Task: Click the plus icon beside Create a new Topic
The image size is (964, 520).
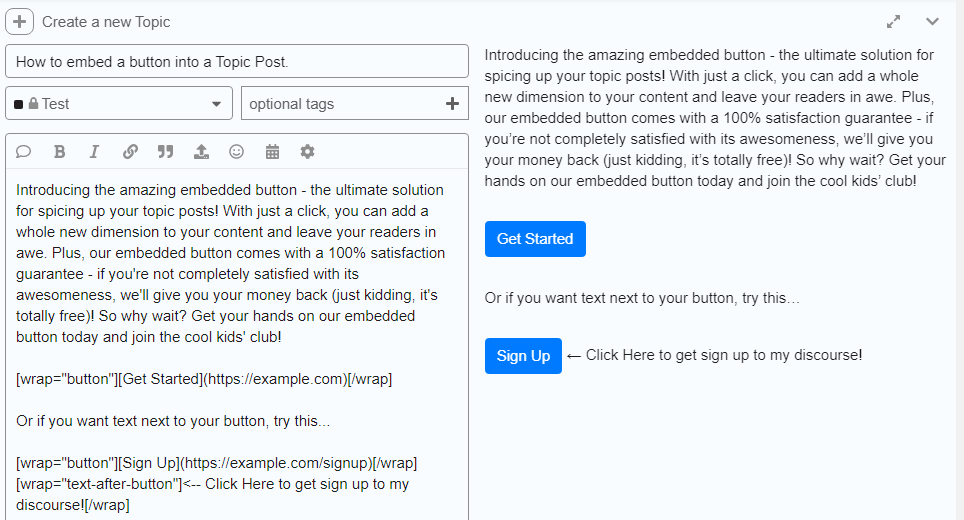Action: 20,22
